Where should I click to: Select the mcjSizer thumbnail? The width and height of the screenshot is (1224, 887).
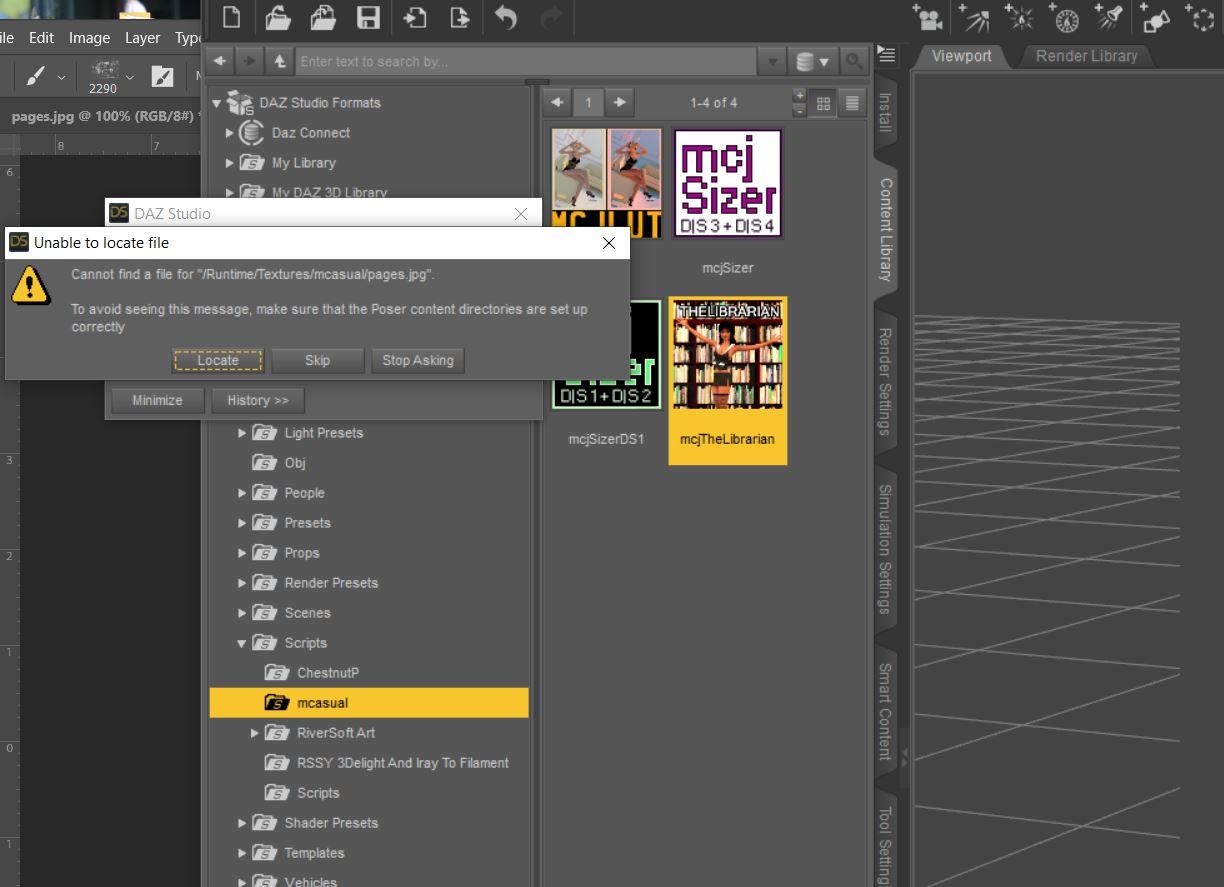[728, 184]
